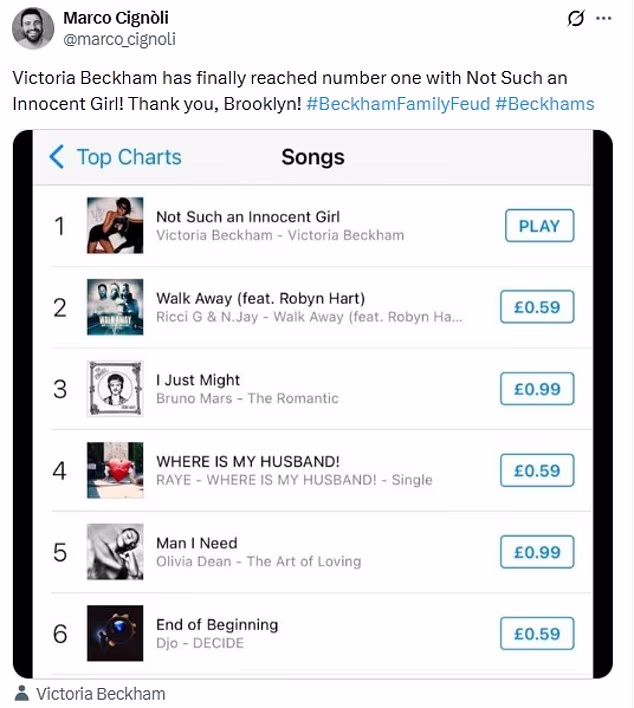Open the #Beckhams hashtag
Viewport: 634px width, 708px height.
(x=544, y=104)
